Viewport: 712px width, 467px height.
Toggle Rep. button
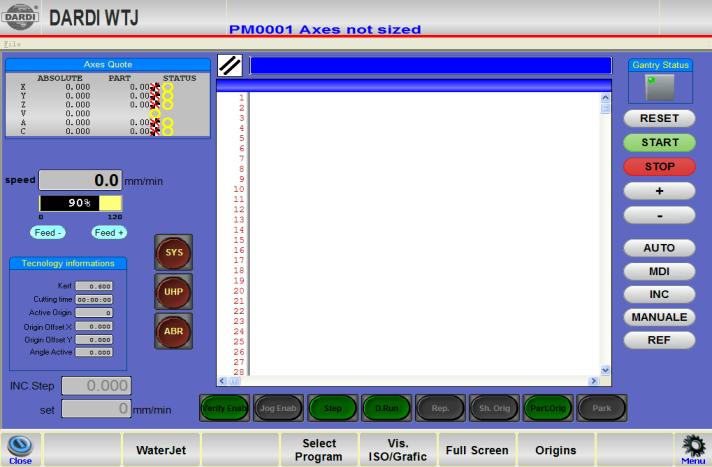(x=440, y=408)
